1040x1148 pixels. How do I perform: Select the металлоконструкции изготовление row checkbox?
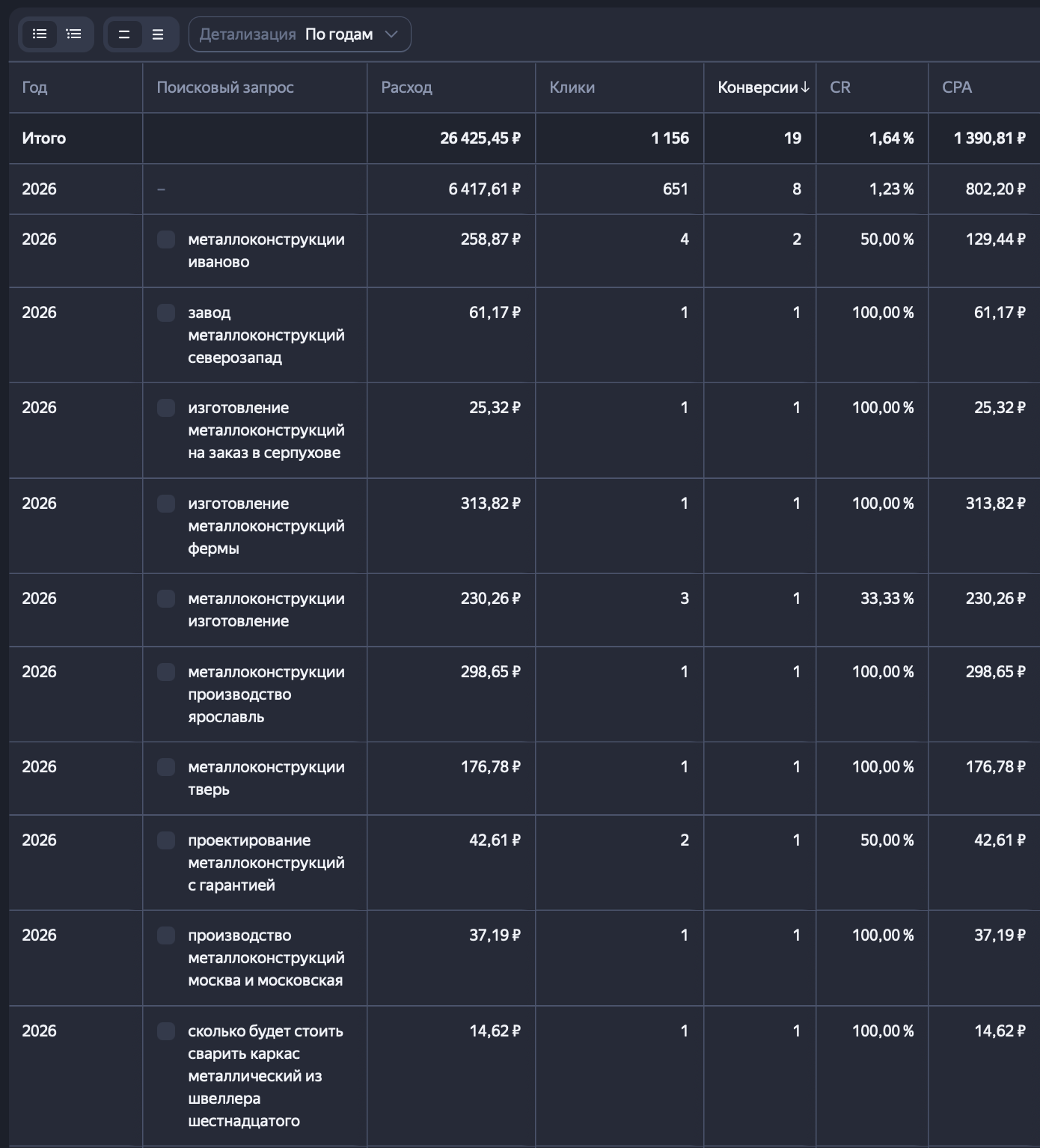[x=166, y=599]
